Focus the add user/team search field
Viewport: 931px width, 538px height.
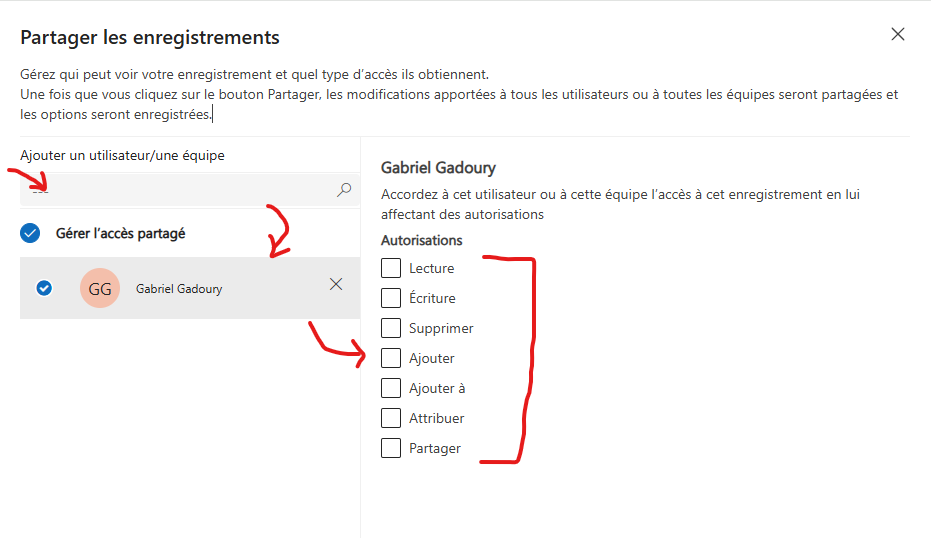pos(190,190)
